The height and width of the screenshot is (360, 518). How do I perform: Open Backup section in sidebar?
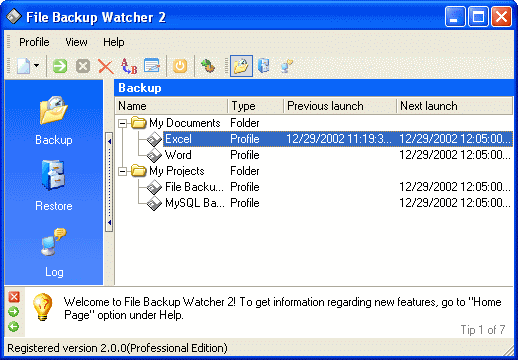tap(54, 121)
